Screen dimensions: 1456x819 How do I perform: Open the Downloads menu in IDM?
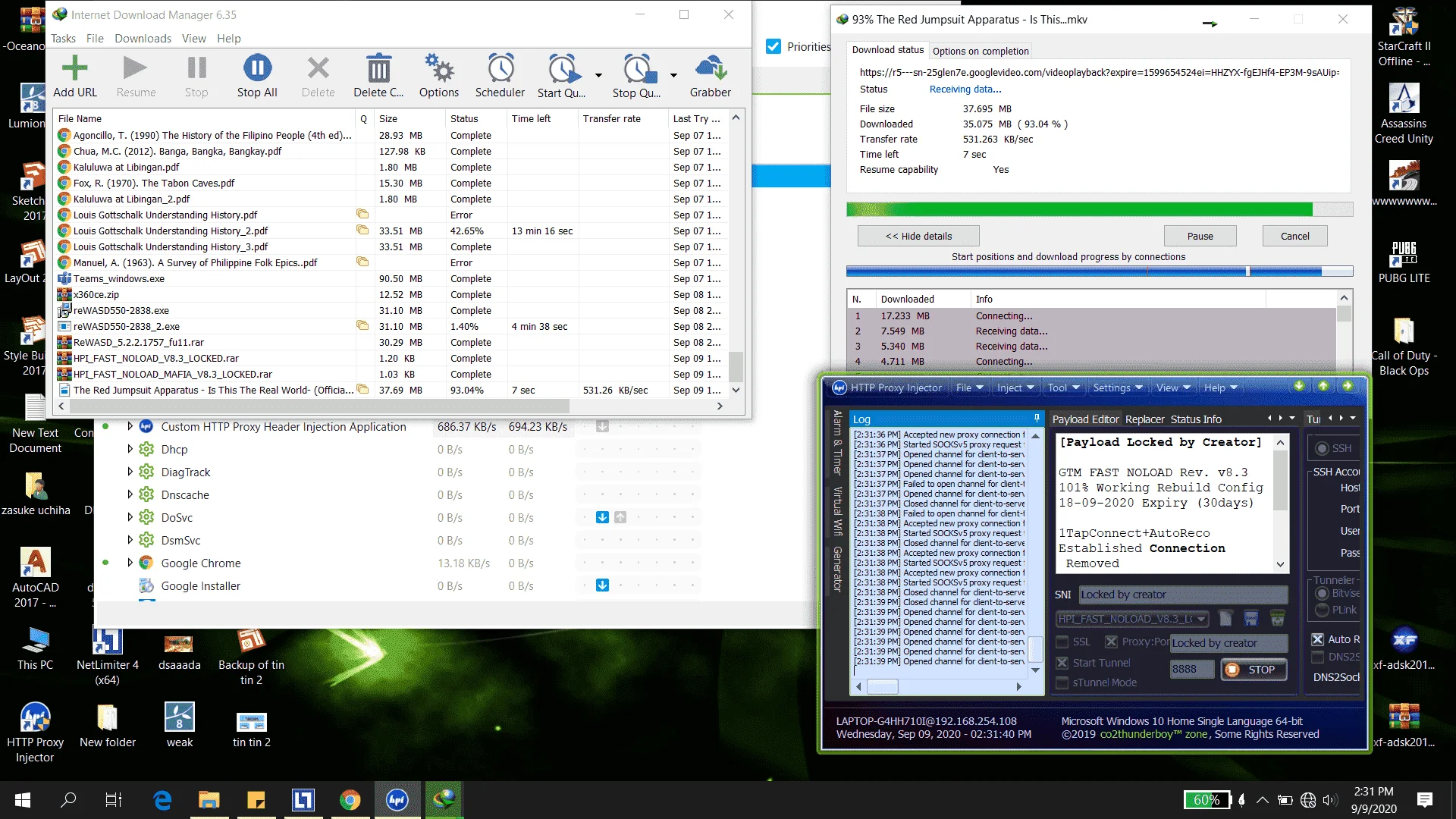tap(143, 38)
